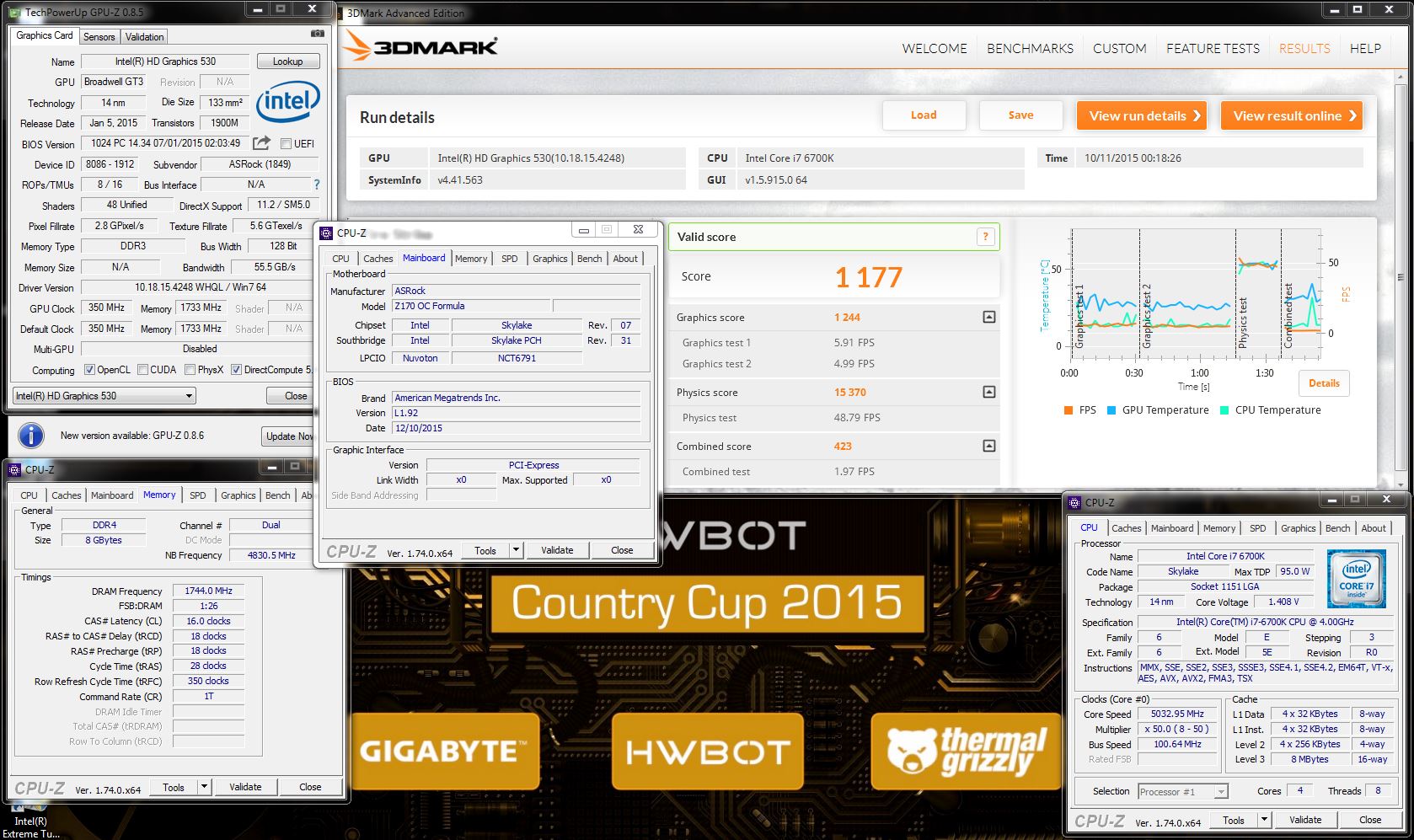Click View result online button
The height and width of the screenshot is (840, 1414).
point(1291,115)
